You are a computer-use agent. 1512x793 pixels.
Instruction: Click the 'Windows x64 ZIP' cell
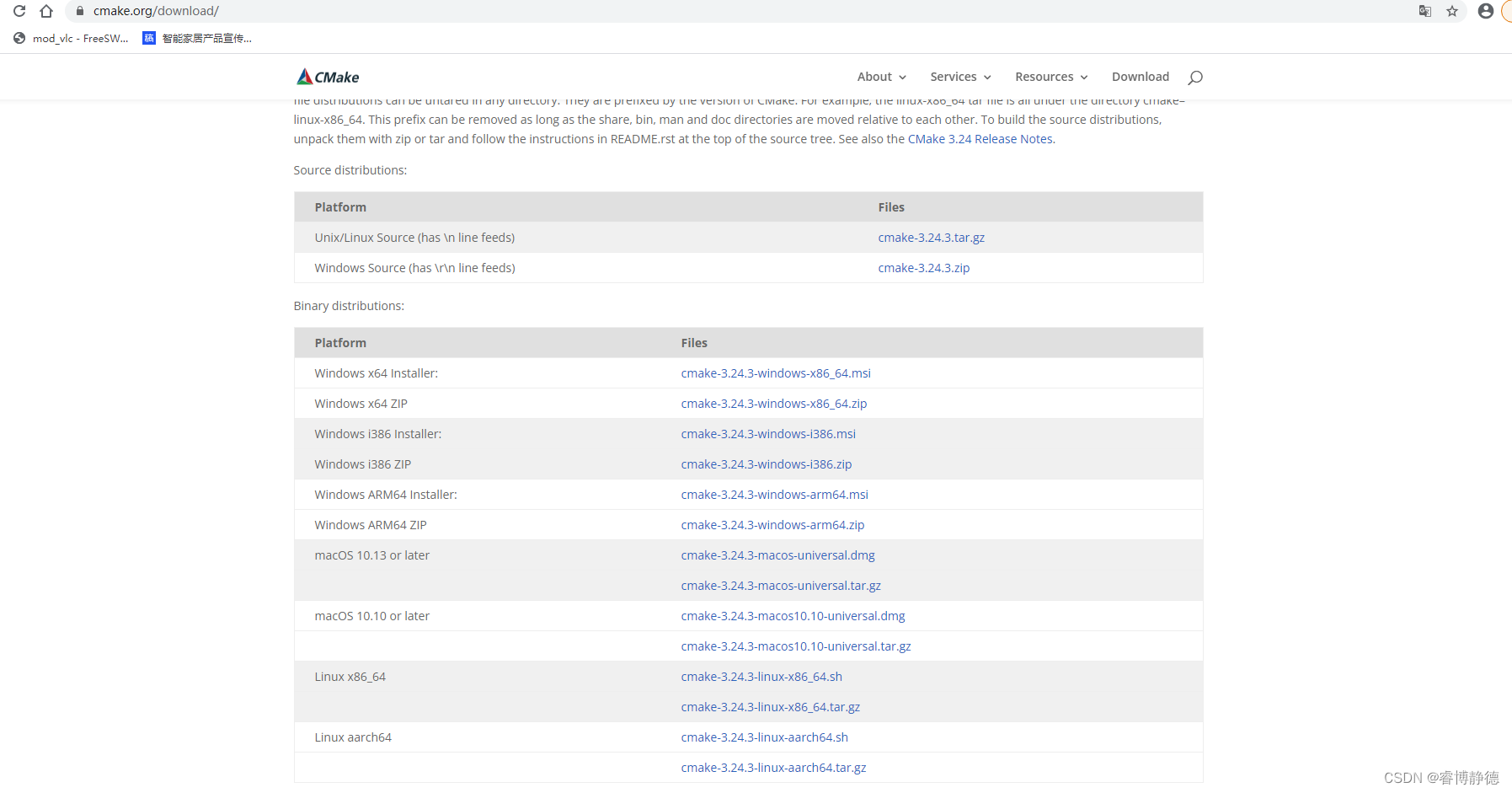(361, 404)
